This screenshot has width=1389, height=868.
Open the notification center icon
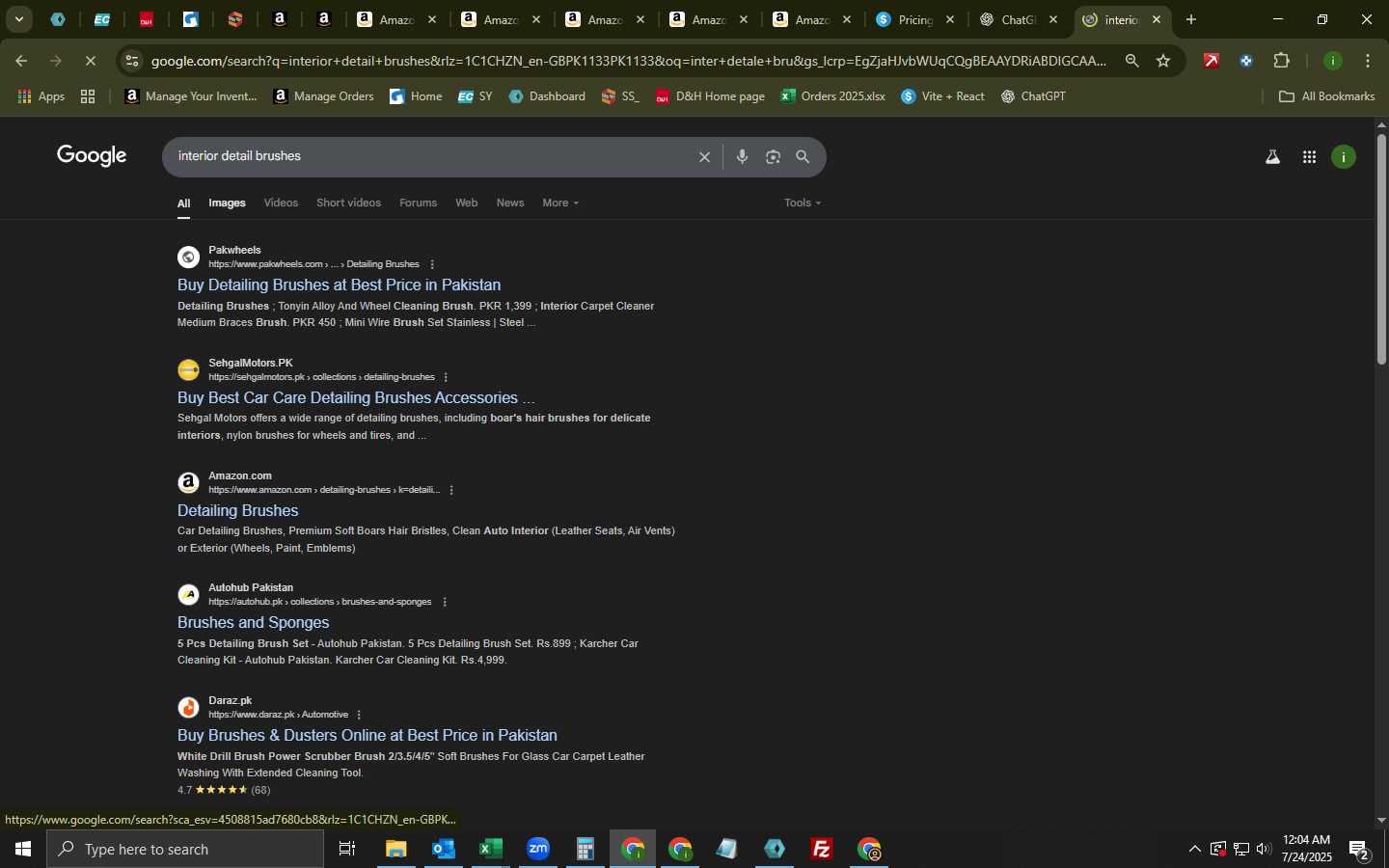click(1359, 850)
